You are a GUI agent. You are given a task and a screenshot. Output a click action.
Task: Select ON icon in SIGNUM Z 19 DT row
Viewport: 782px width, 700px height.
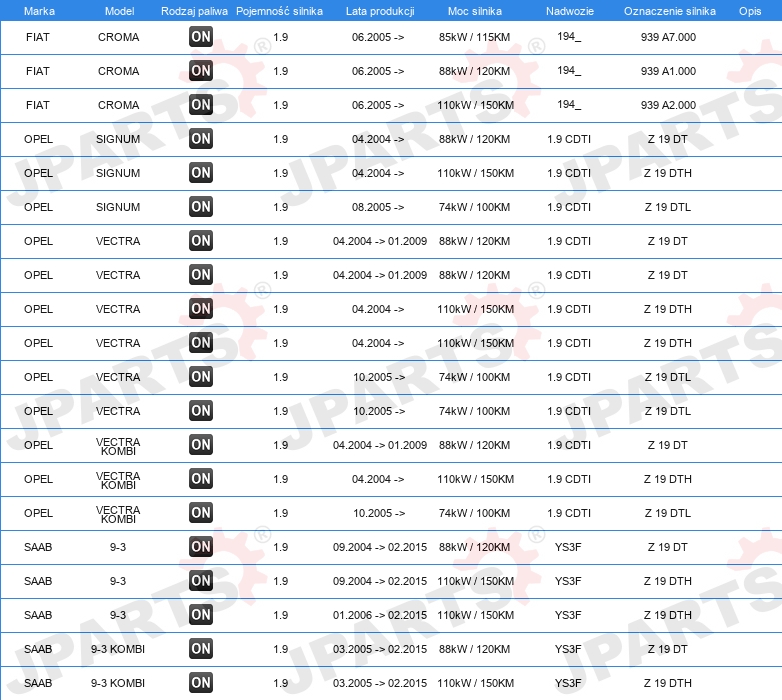coord(201,139)
